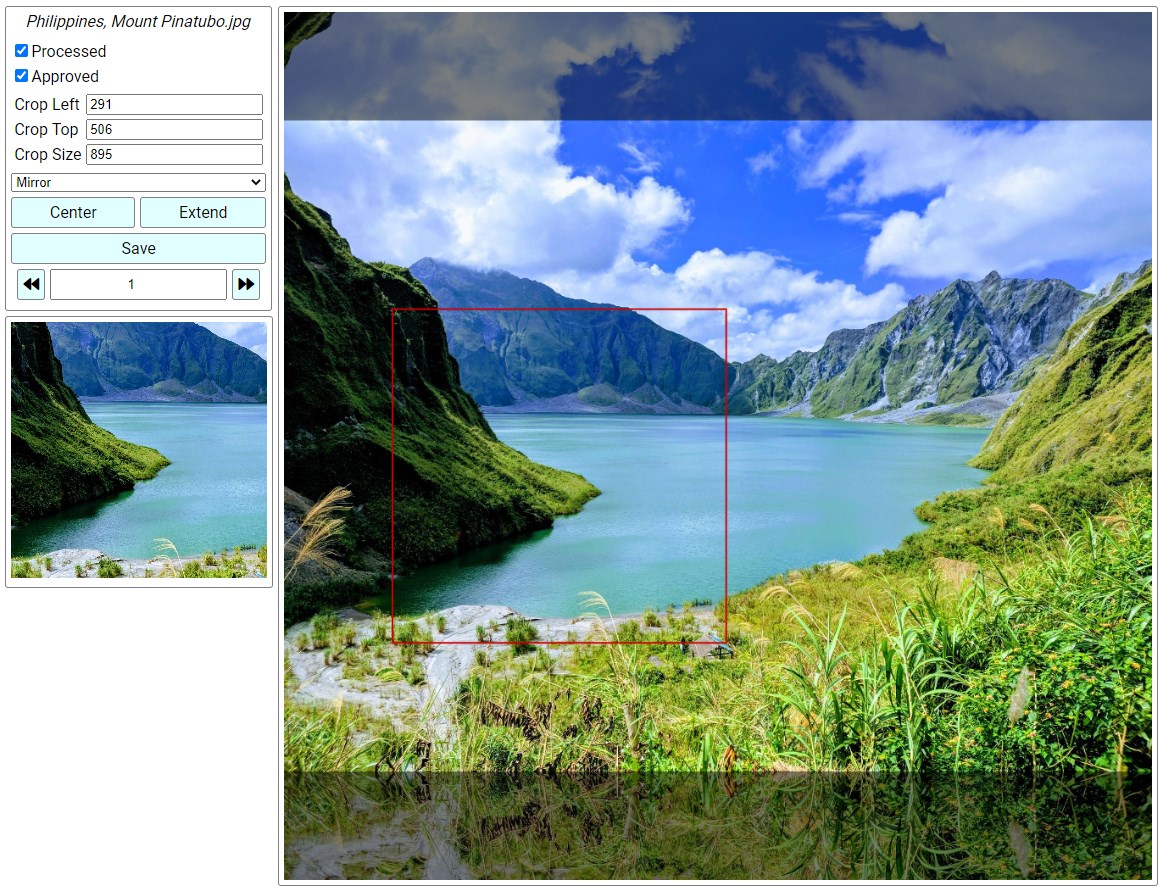Click inside the red crop rectangle

559,476
